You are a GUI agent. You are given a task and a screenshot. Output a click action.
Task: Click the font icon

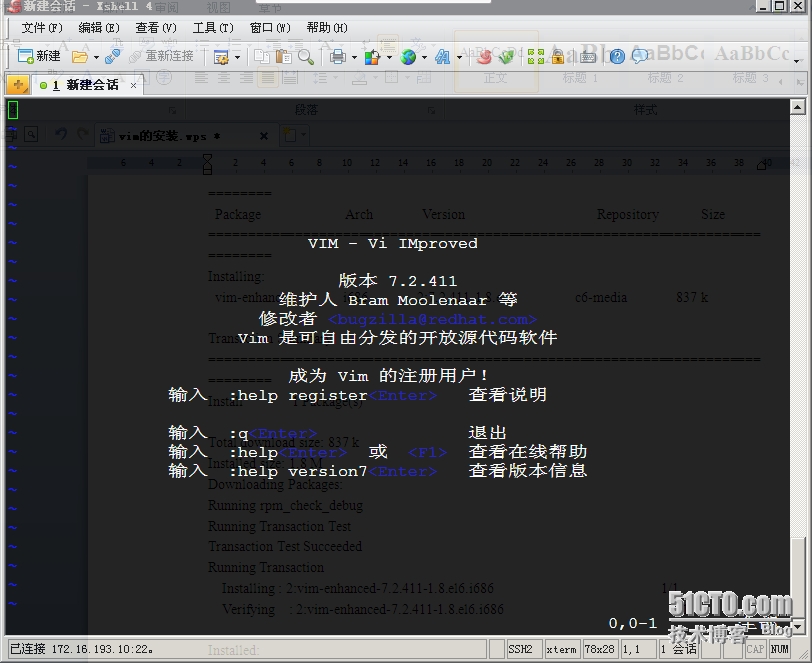click(x=442, y=56)
